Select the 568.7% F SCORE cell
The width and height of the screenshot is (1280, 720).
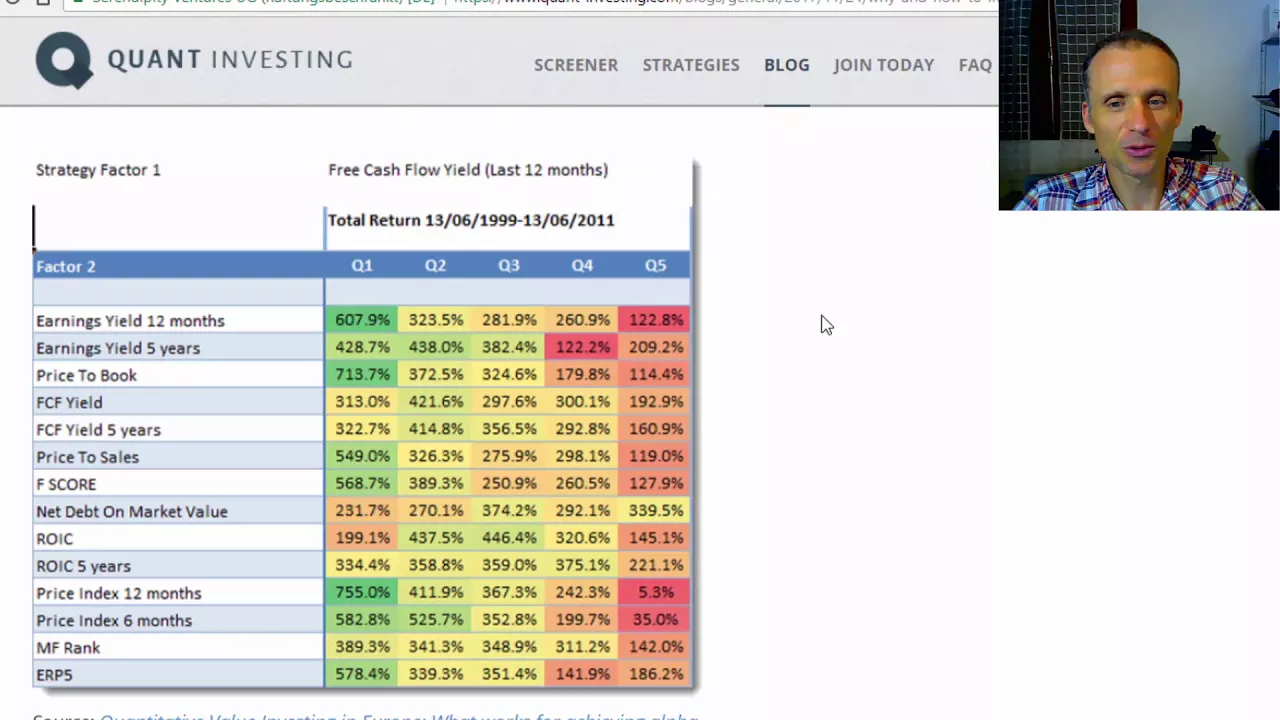(362, 483)
